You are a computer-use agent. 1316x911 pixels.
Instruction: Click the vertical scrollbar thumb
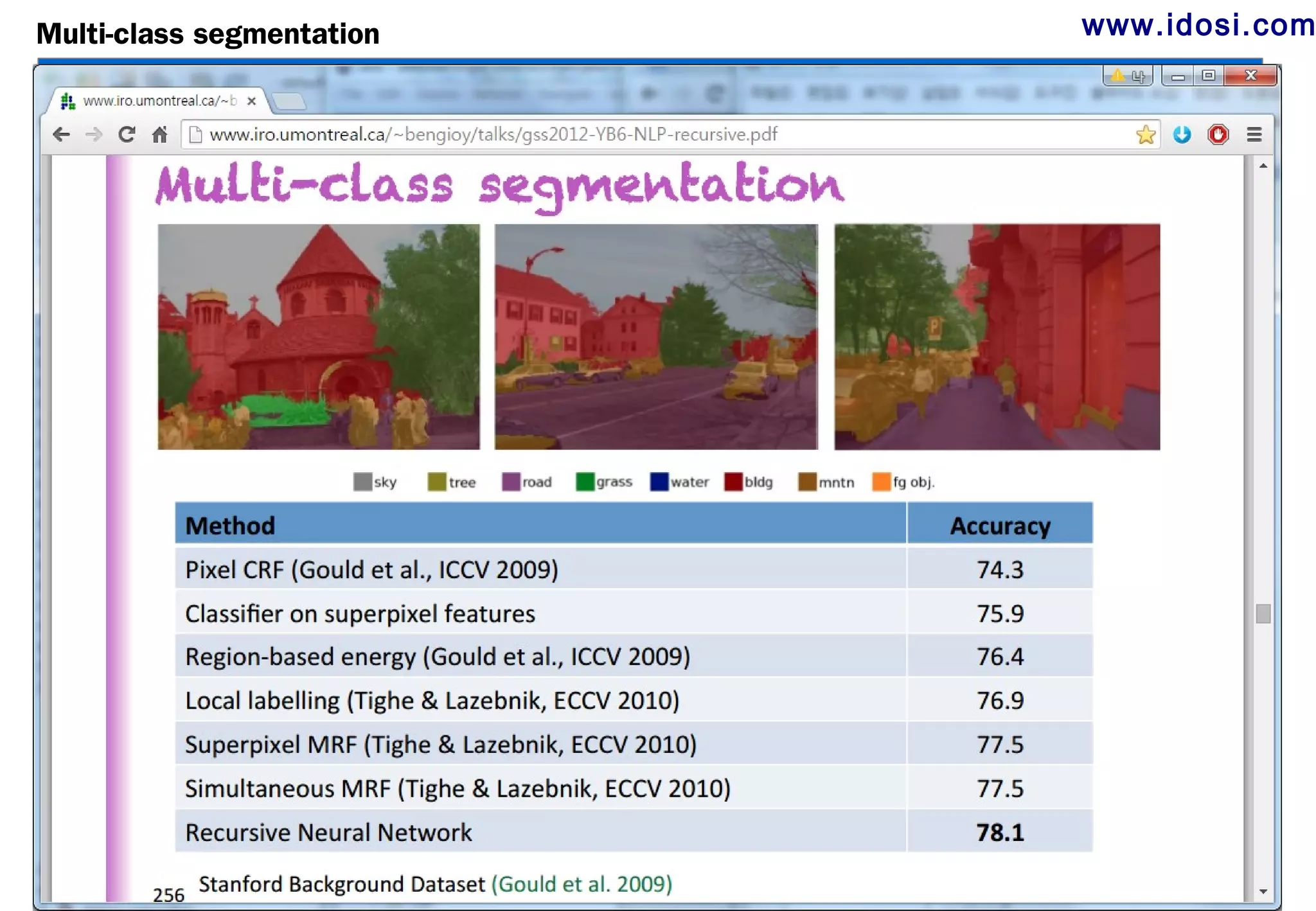(x=1263, y=614)
